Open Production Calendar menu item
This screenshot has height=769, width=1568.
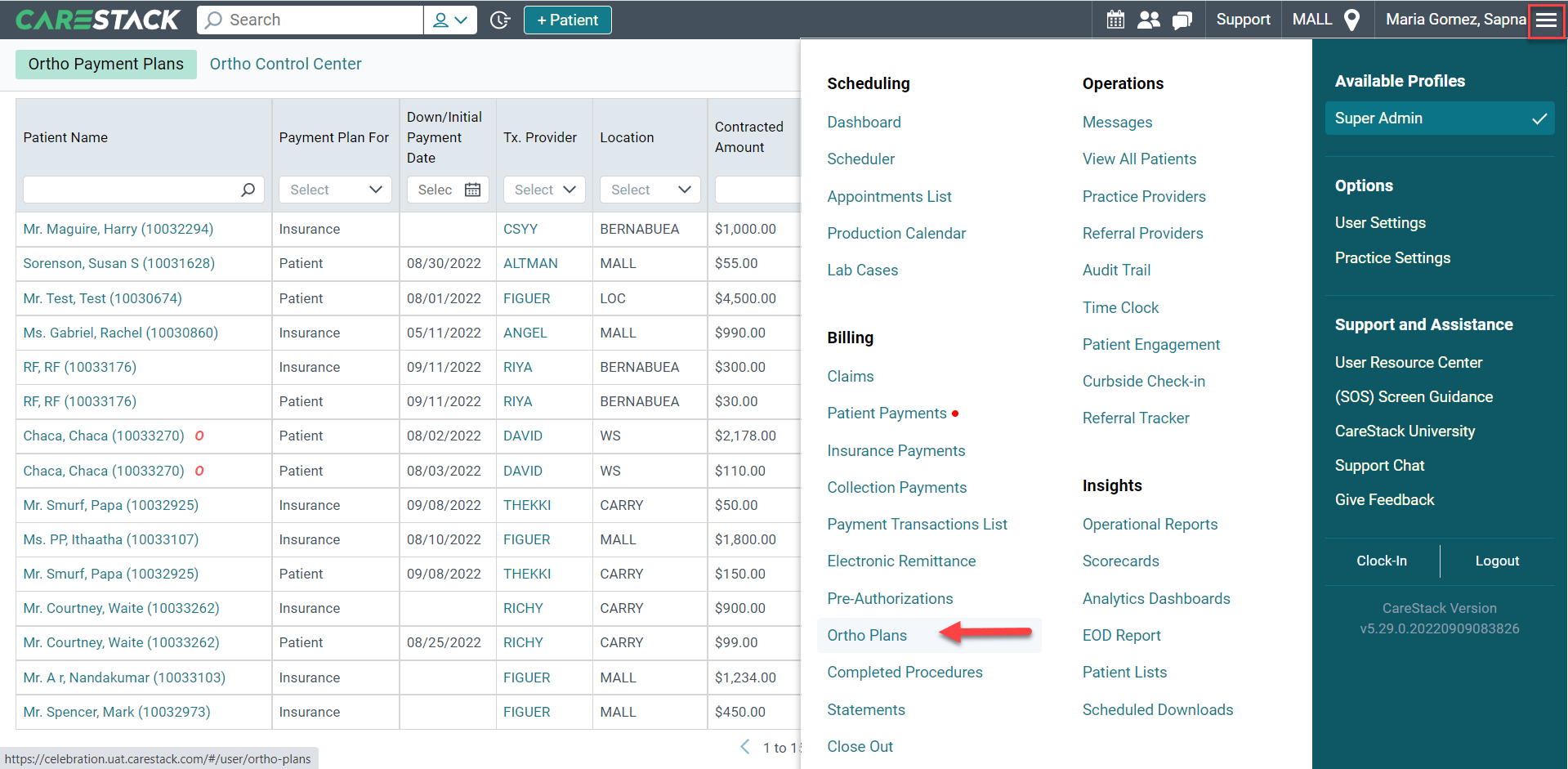(x=896, y=233)
